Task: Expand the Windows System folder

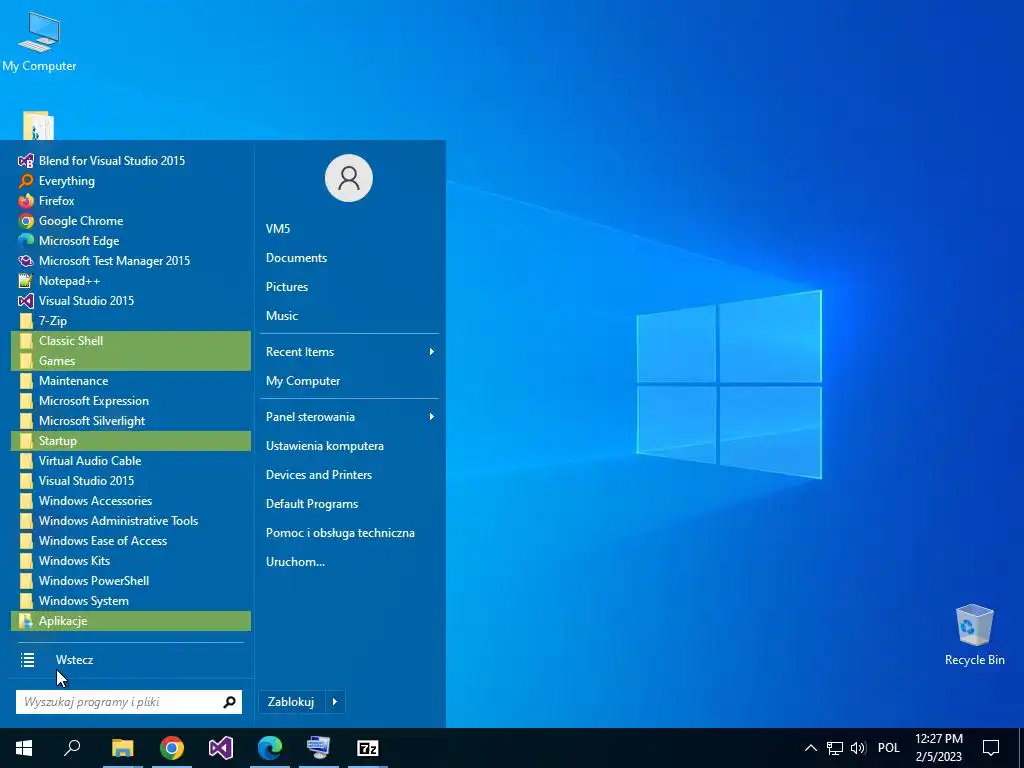Action: click(131, 601)
